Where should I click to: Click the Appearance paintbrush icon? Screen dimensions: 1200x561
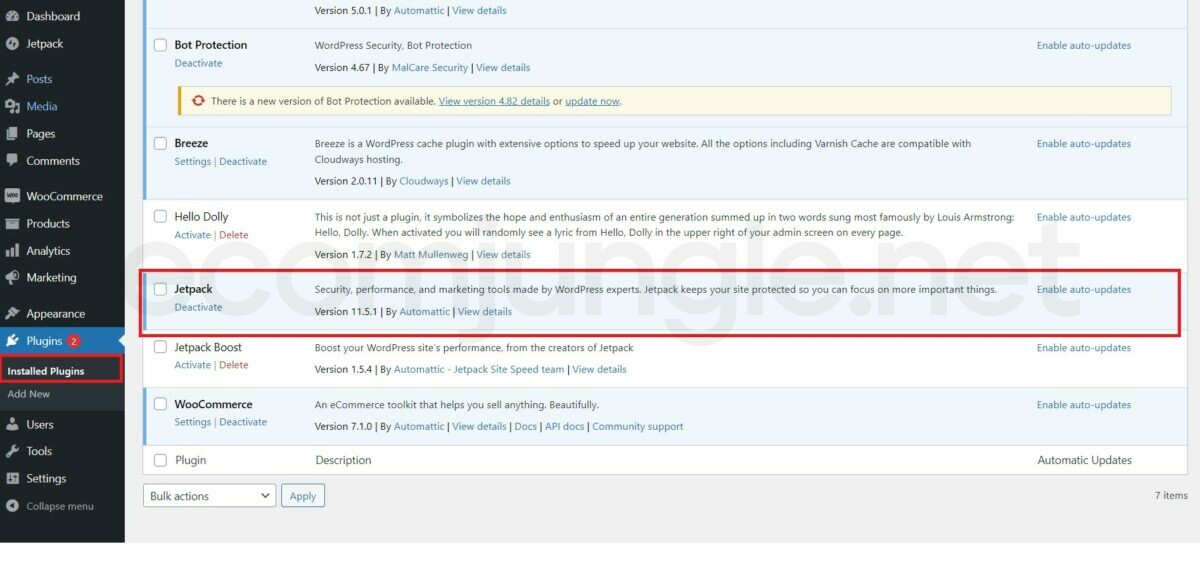12,314
